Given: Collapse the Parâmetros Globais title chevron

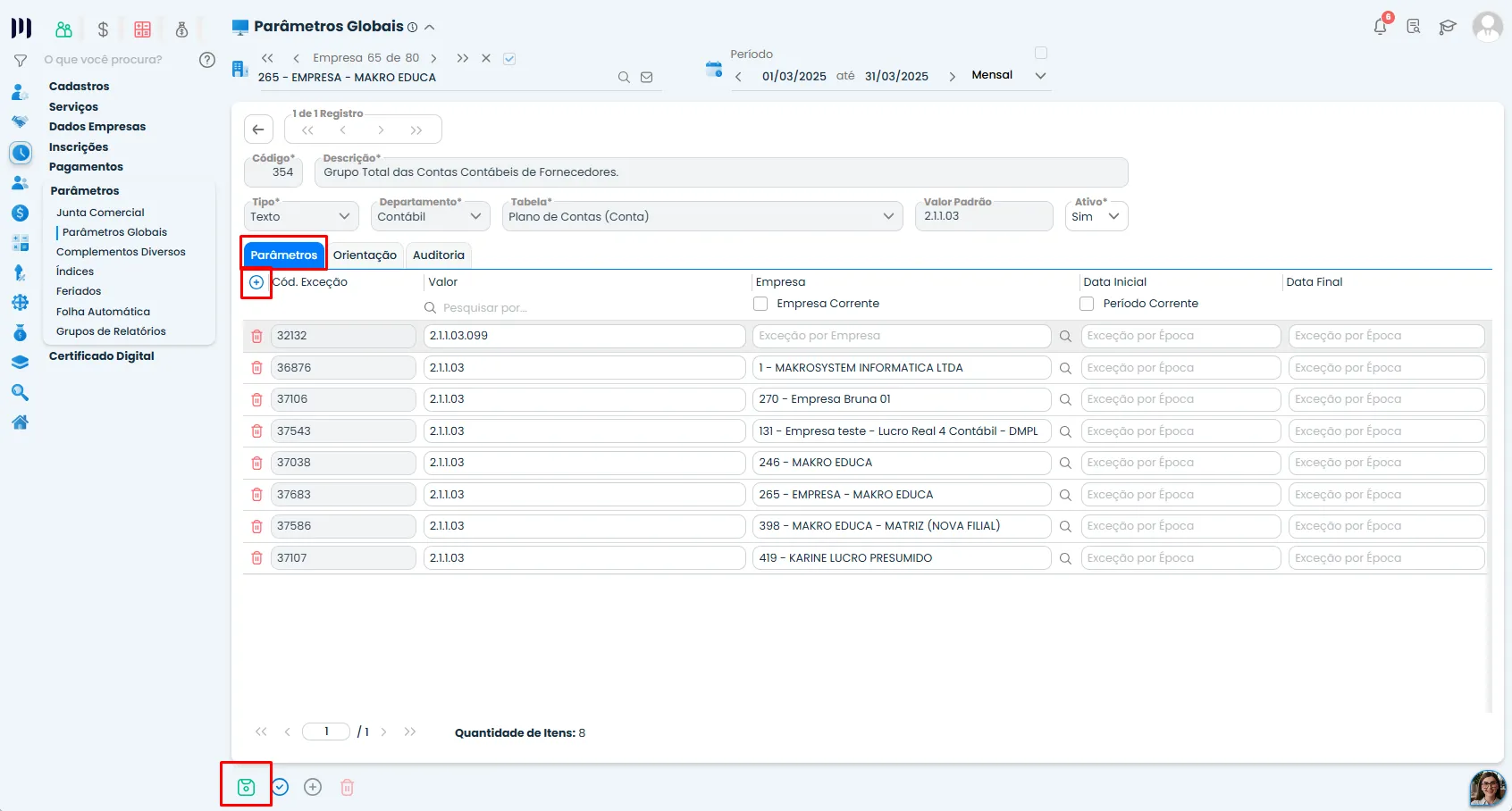Looking at the screenshot, I should tap(430, 27).
